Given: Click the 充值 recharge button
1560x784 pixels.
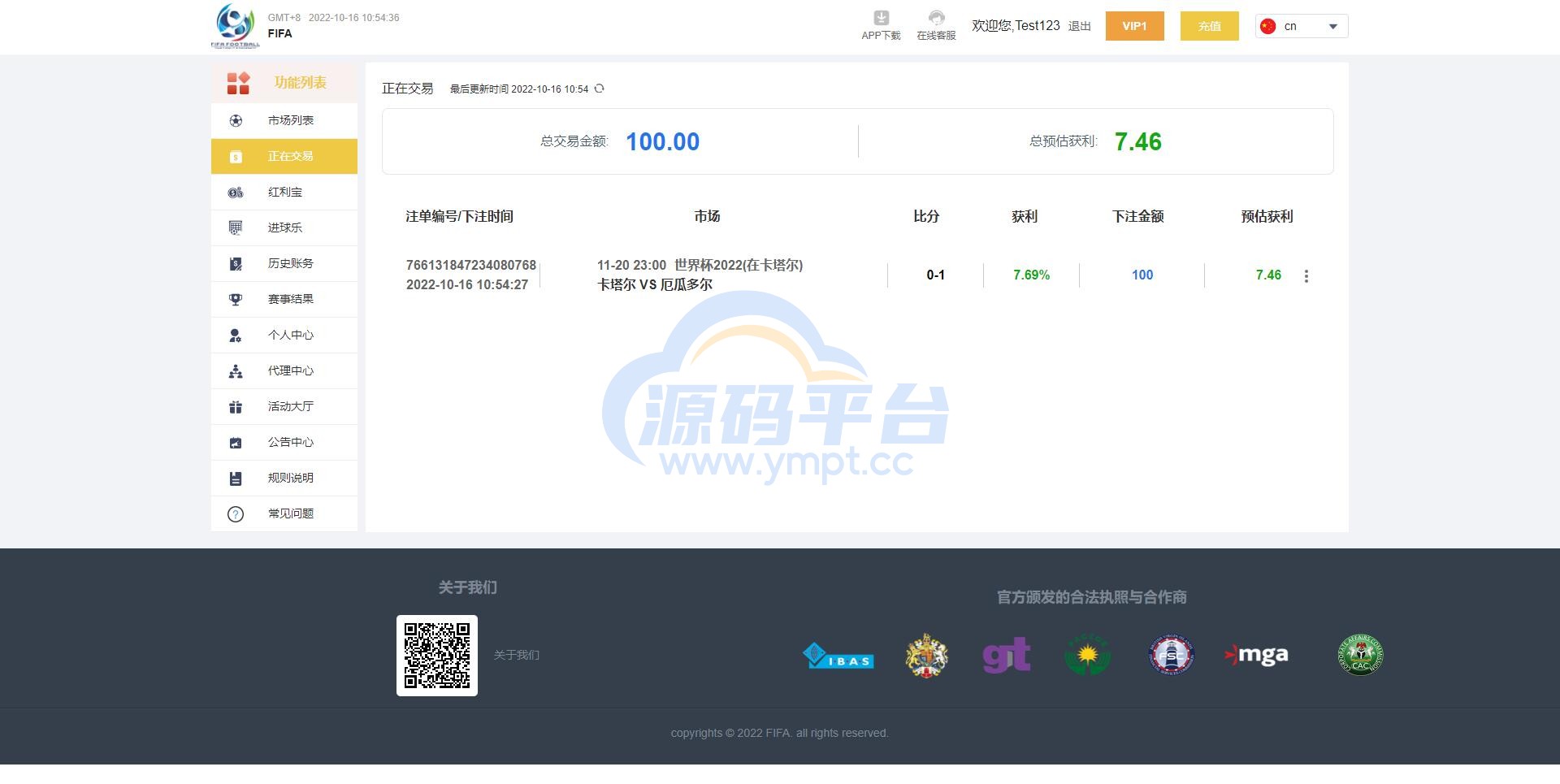Looking at the screenshot, I should click(x=1210, y=26).
